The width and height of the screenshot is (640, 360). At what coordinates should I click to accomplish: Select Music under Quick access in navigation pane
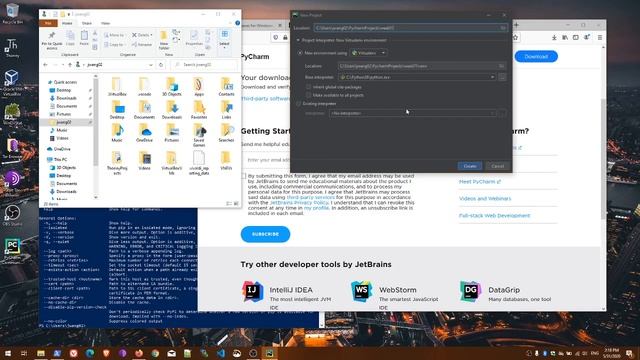(x=62, y=130)
